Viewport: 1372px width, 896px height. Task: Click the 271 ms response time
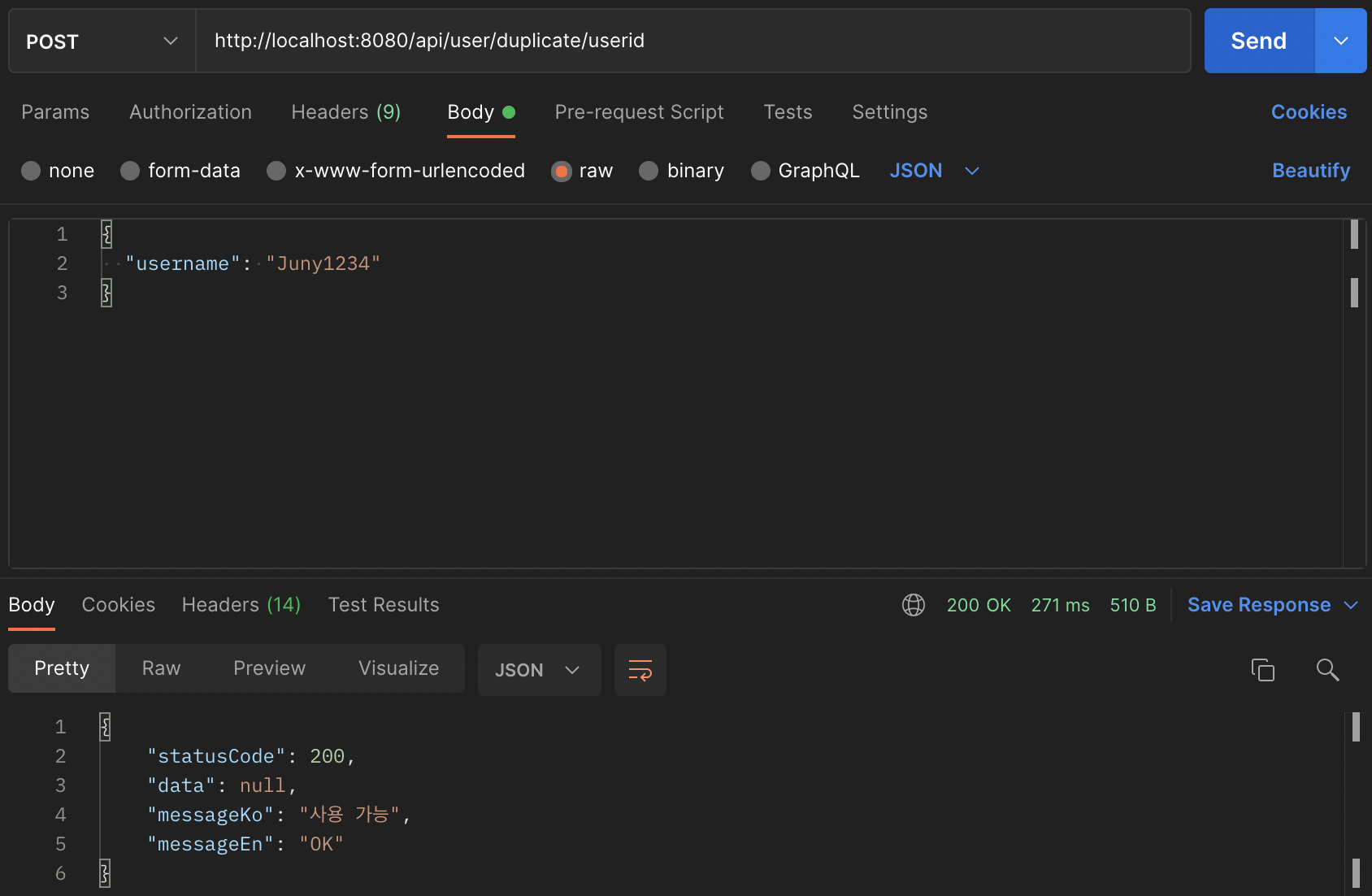1061,605
